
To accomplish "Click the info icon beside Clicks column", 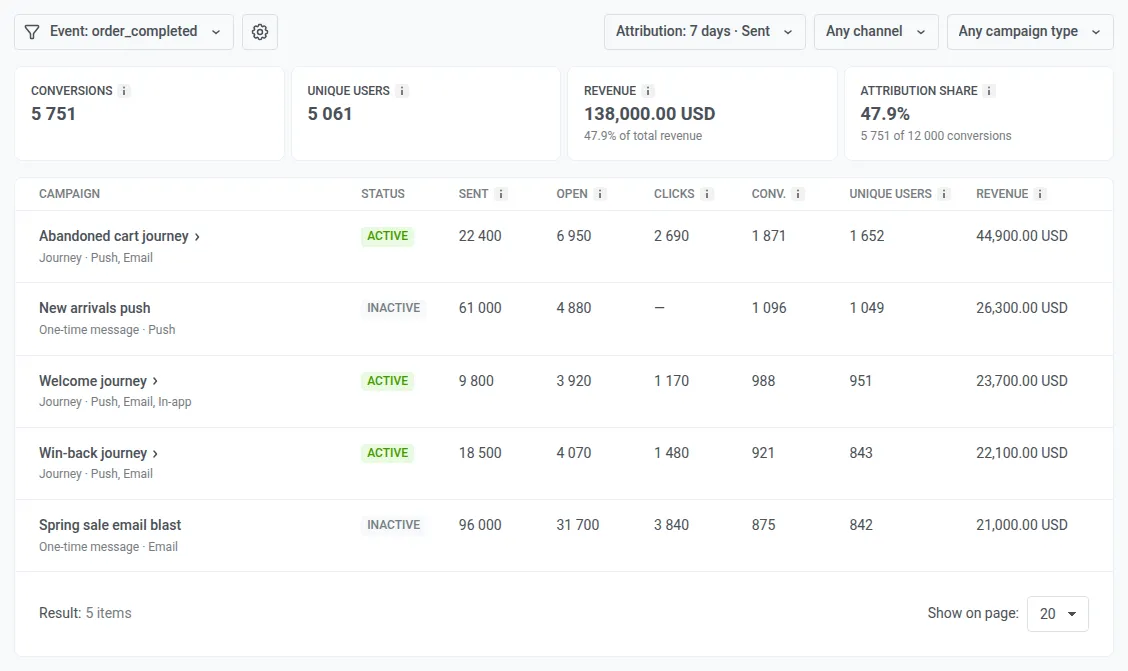I will click(x=707, y=193).
